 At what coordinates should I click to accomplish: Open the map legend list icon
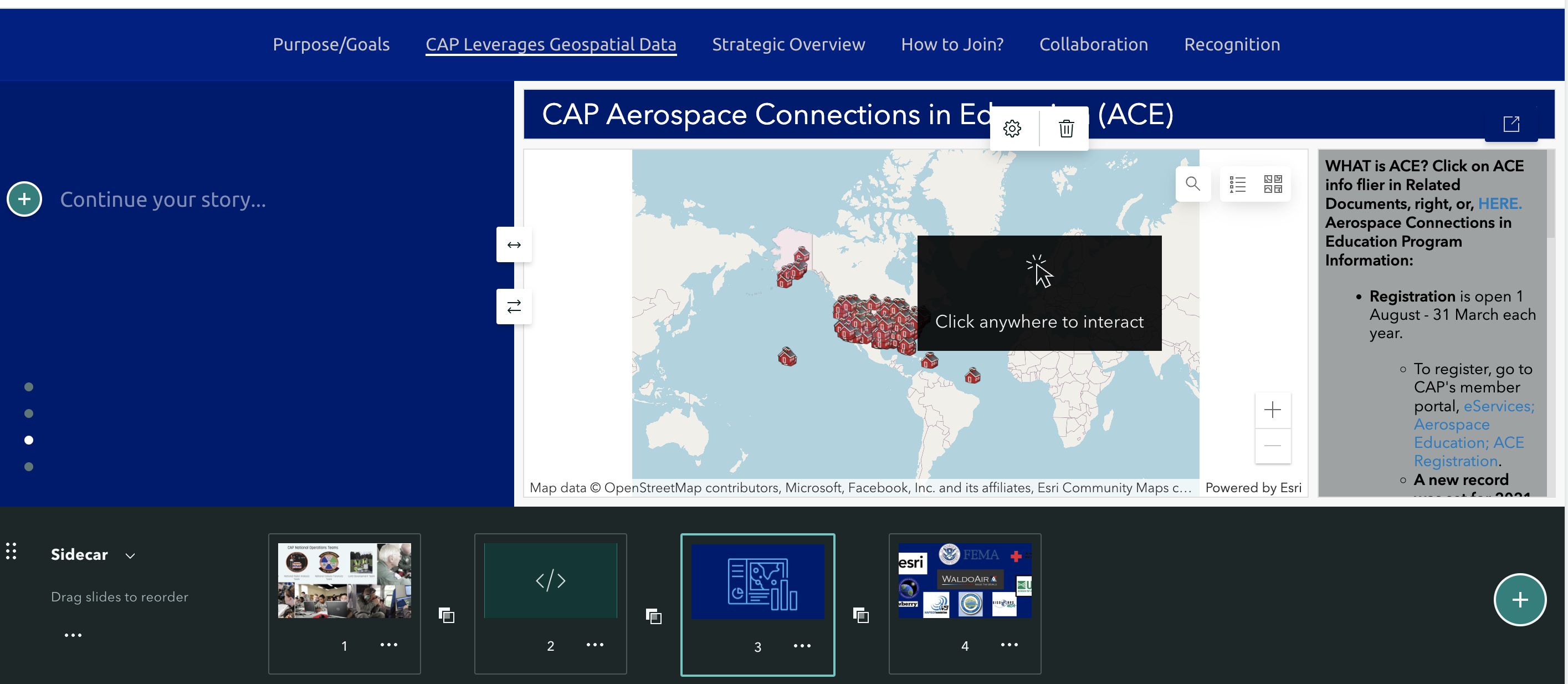point(1237,184)
